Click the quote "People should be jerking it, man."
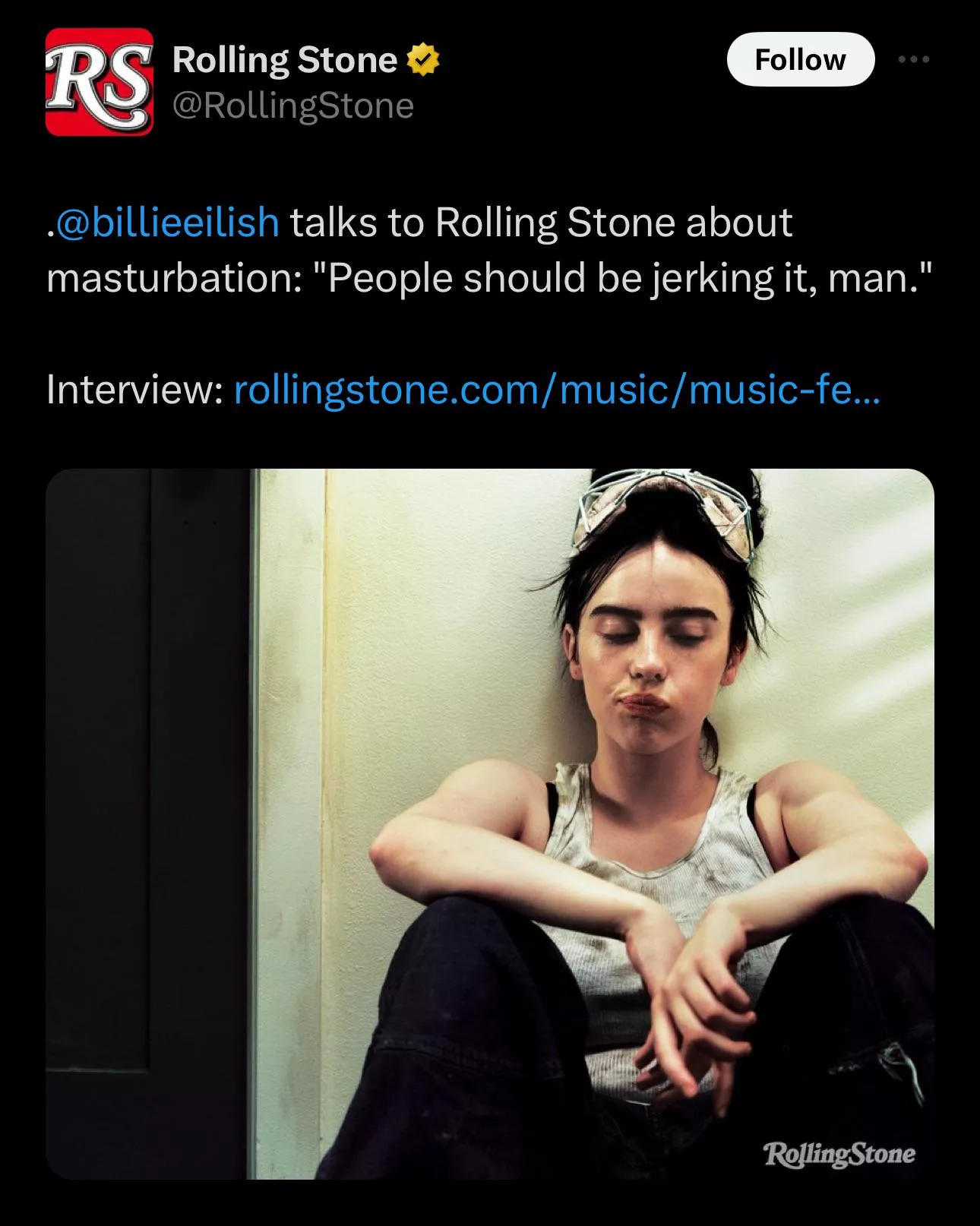 pos(629,278)
